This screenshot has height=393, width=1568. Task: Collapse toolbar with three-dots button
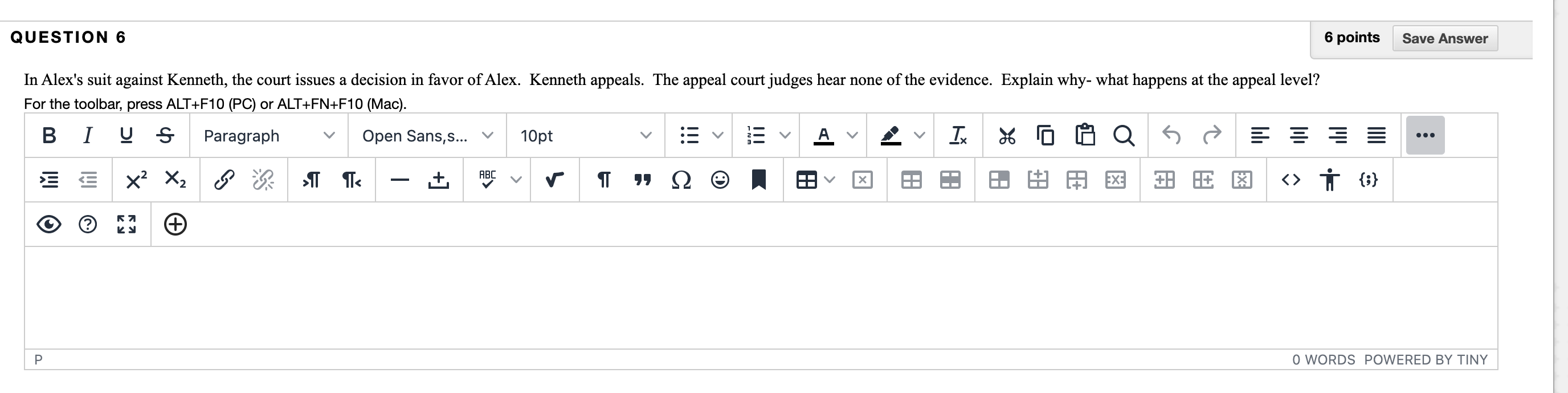click(x=1426, y=135)
